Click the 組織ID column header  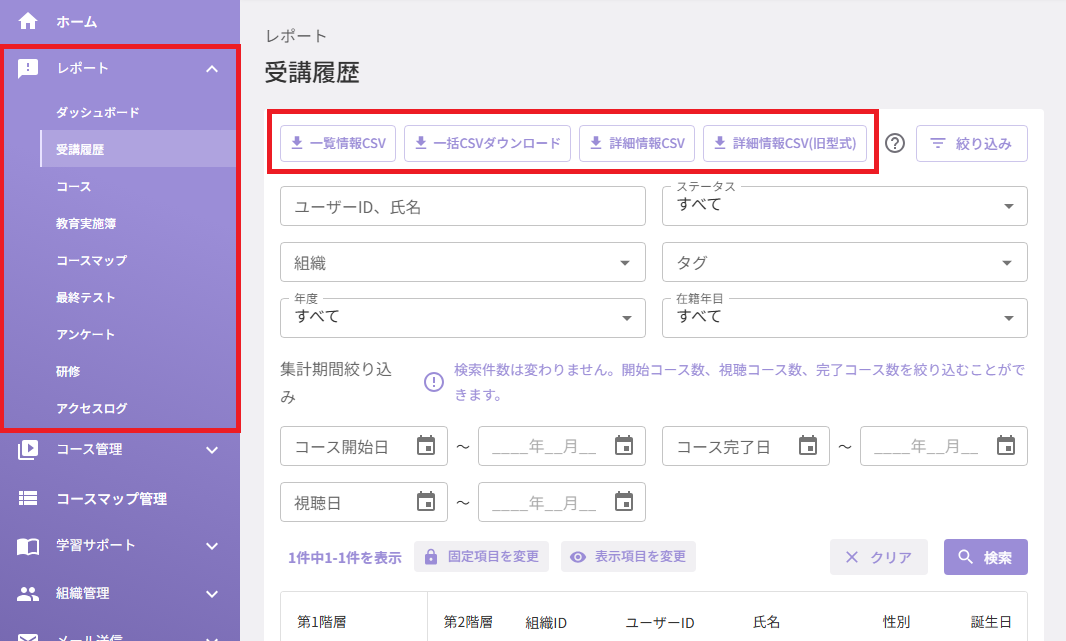pyautogui.click(x=546, y=623)
